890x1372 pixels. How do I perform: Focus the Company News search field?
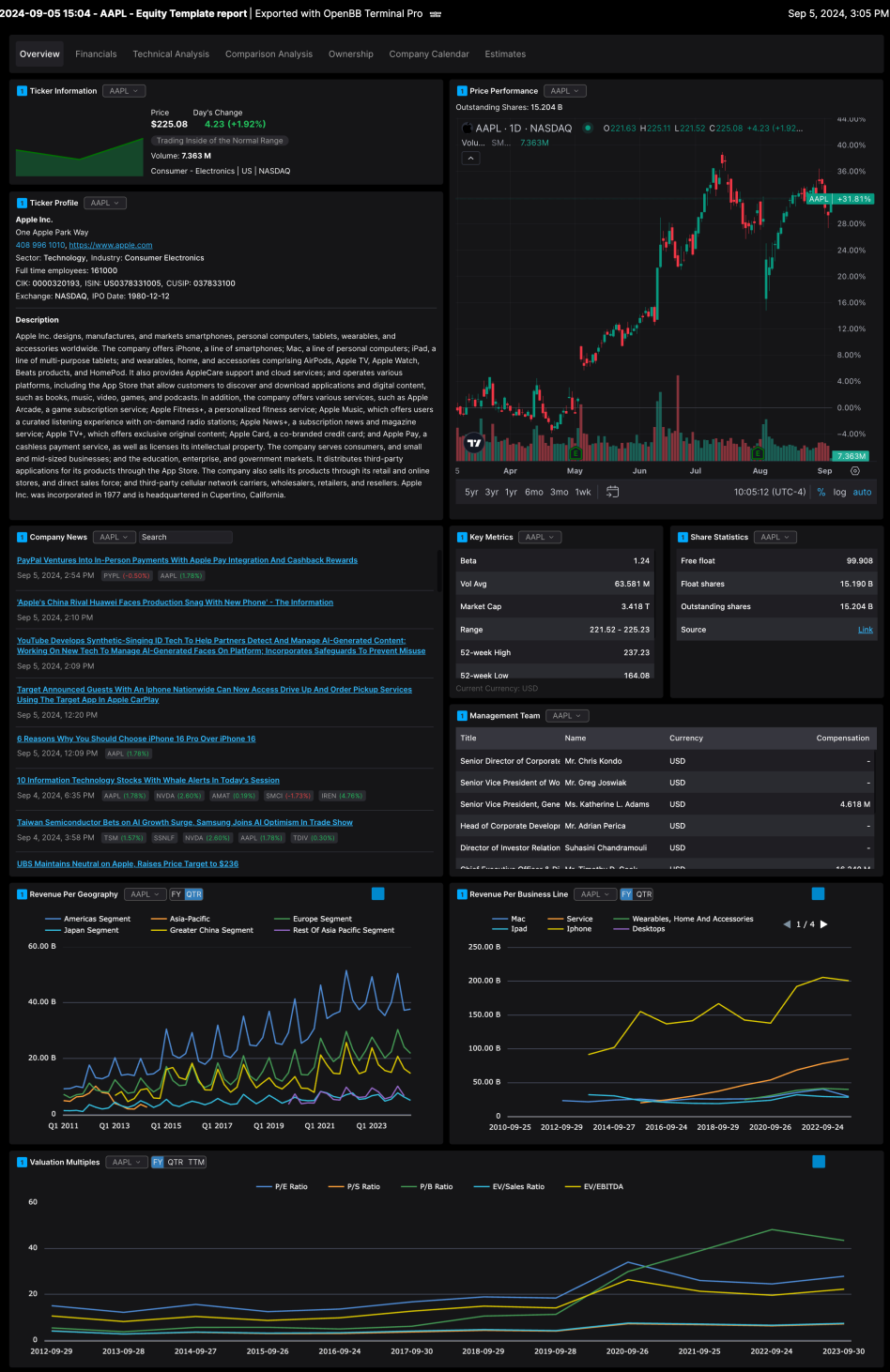tap(185, 538)
